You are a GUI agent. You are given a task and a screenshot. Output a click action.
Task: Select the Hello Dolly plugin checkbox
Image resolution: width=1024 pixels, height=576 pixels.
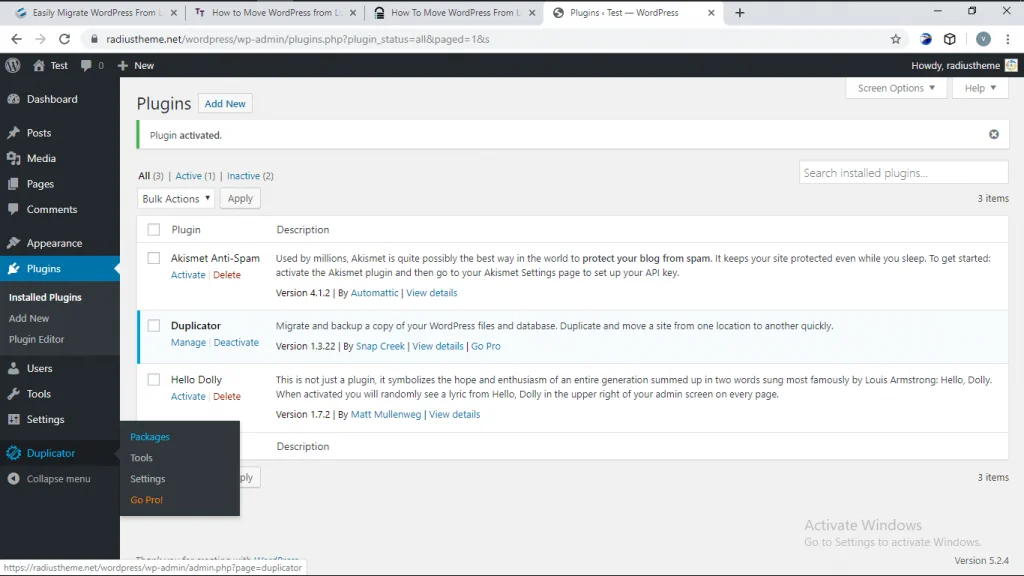154,379
